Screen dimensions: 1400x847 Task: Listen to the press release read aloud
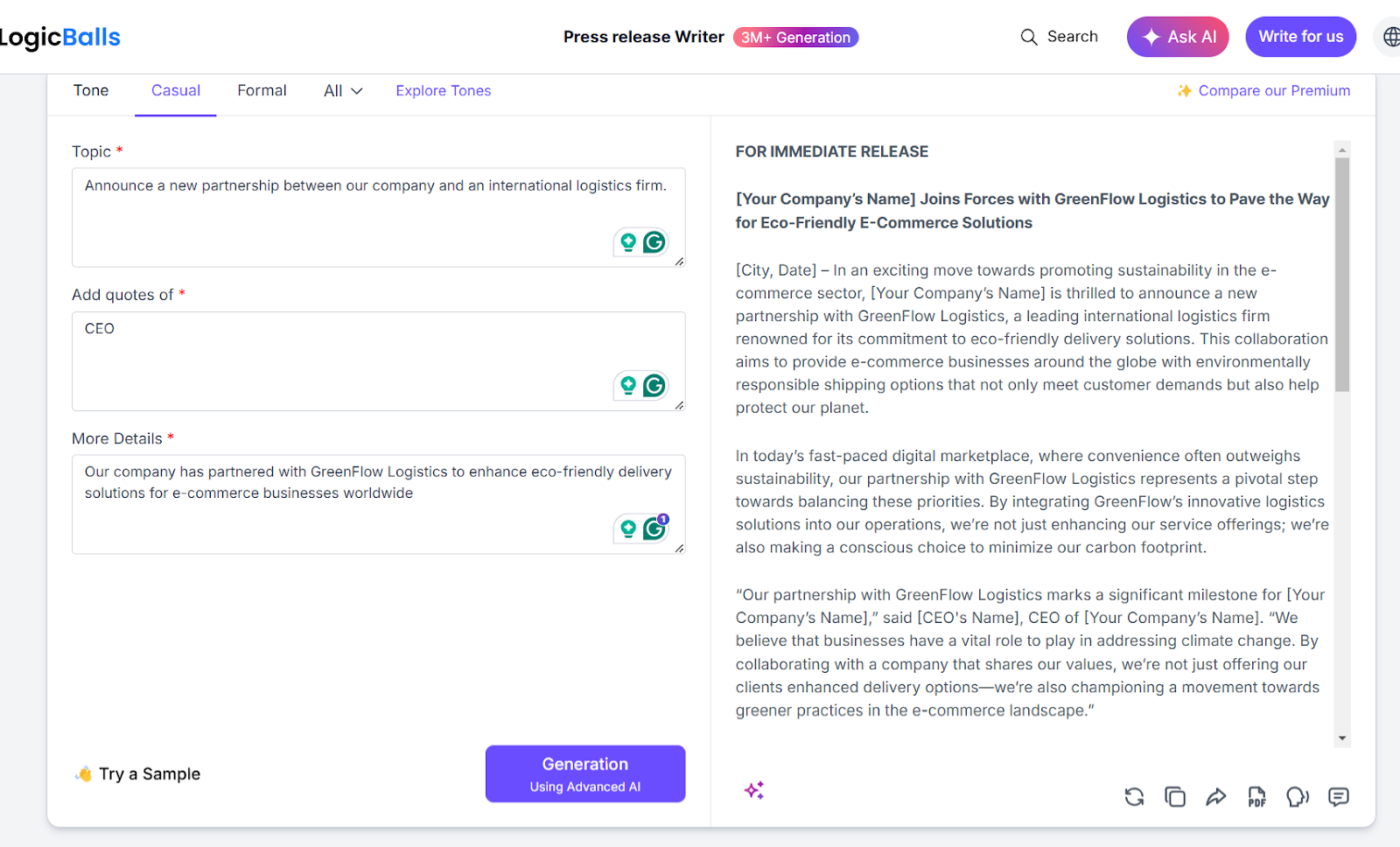1298,796
